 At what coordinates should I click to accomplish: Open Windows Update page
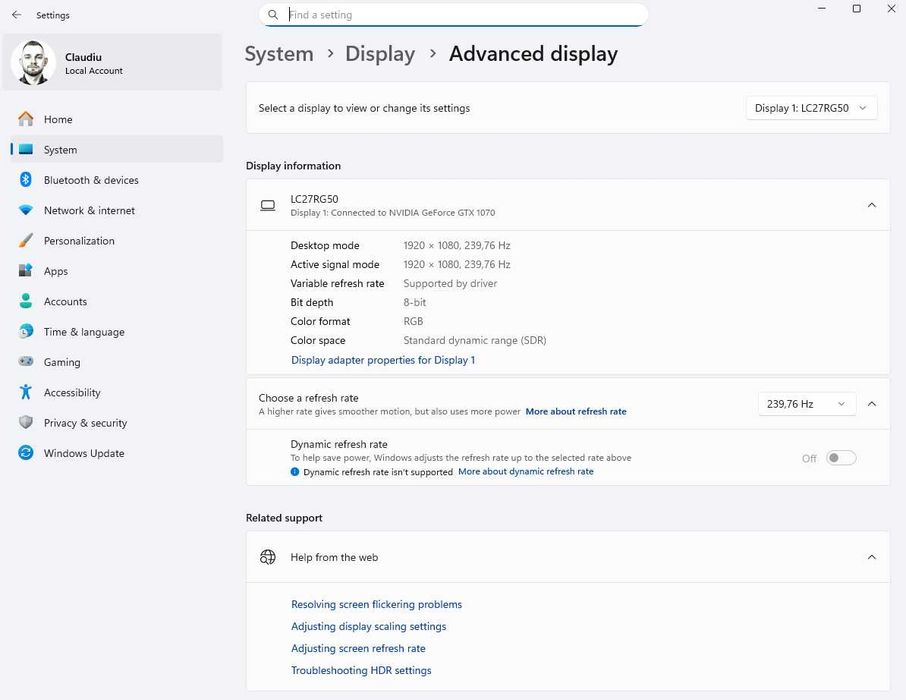point(116,453)
